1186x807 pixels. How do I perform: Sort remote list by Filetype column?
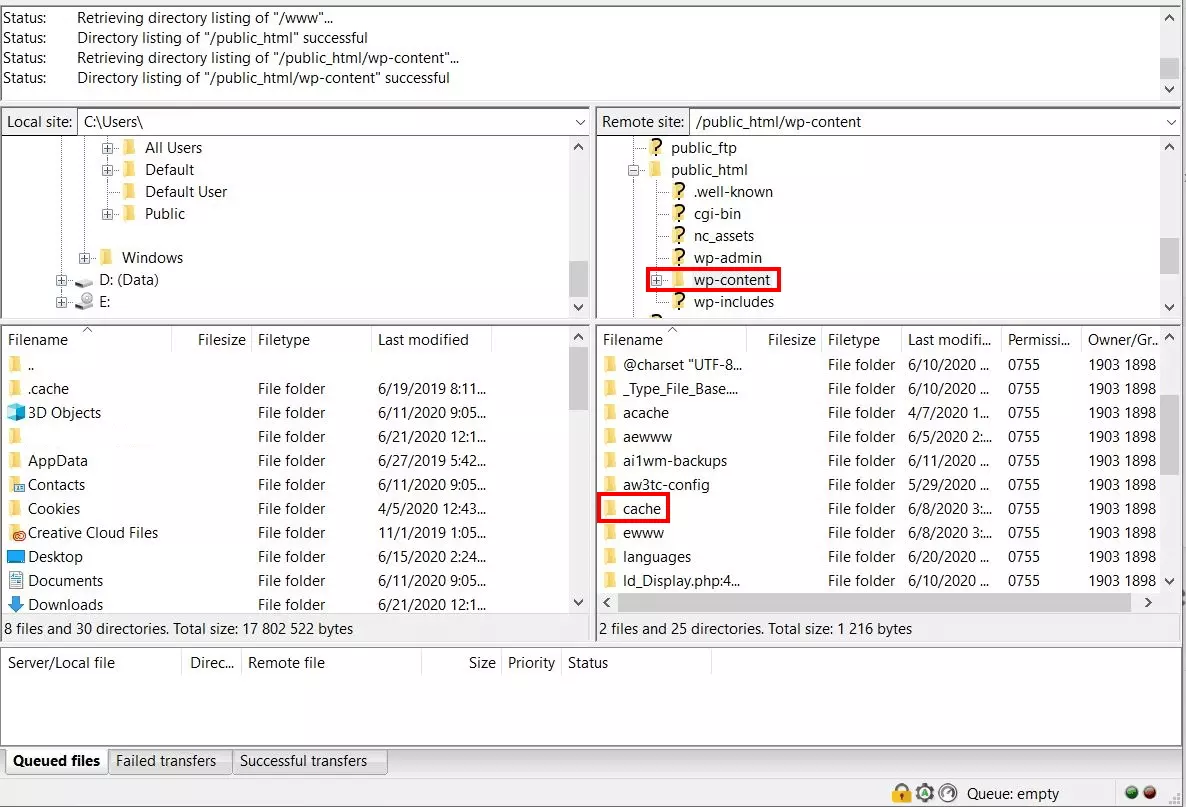tap(860, 340)
